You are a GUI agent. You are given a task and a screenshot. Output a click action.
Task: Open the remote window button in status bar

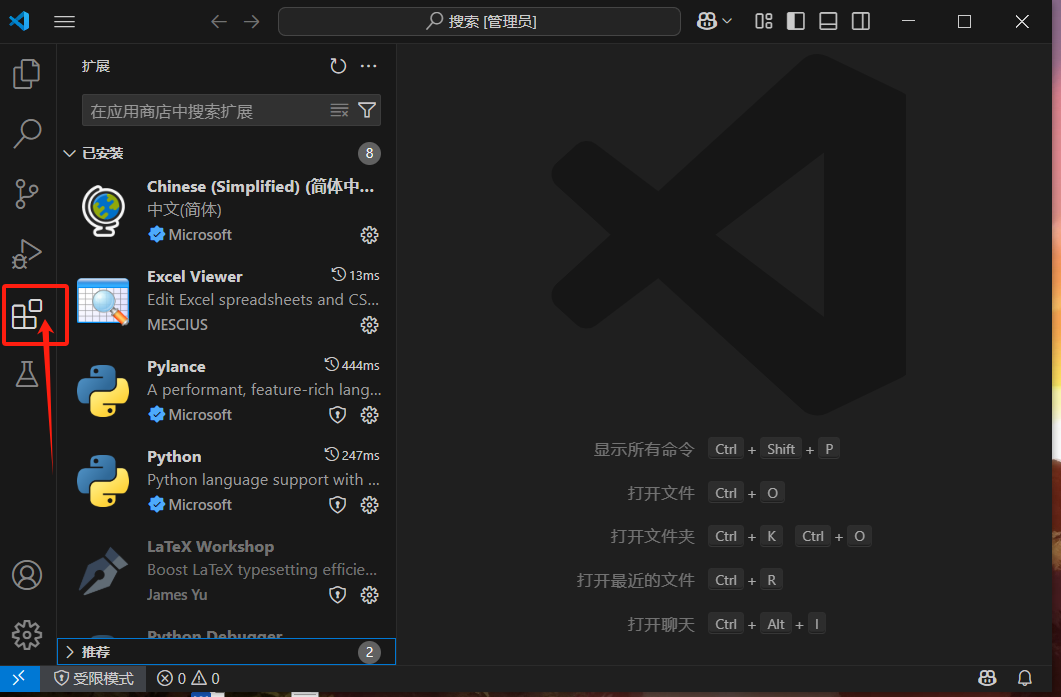pos(19,678)
